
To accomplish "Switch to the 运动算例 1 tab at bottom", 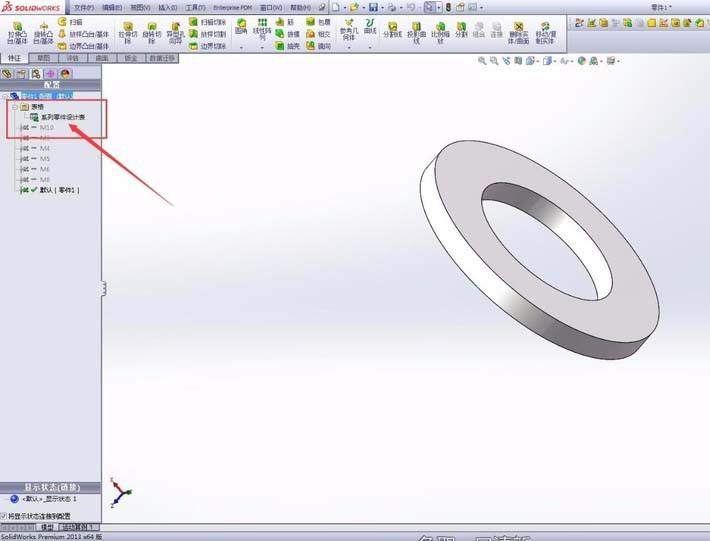I will pos(78,527).
